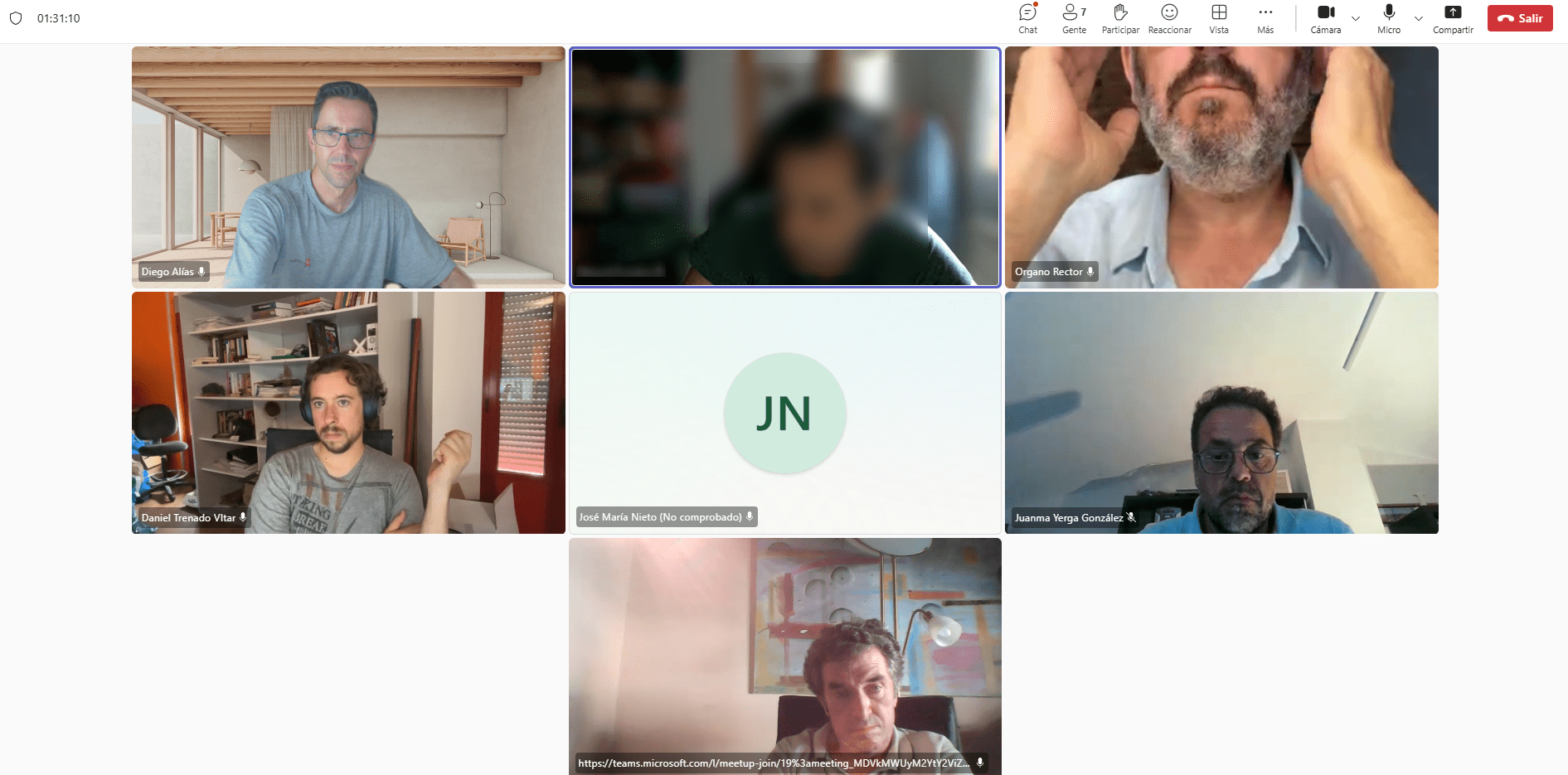This screenshot has height=775, width=1568.
Task: Toggle the Cámara on or off
Action: [1325, 18]
